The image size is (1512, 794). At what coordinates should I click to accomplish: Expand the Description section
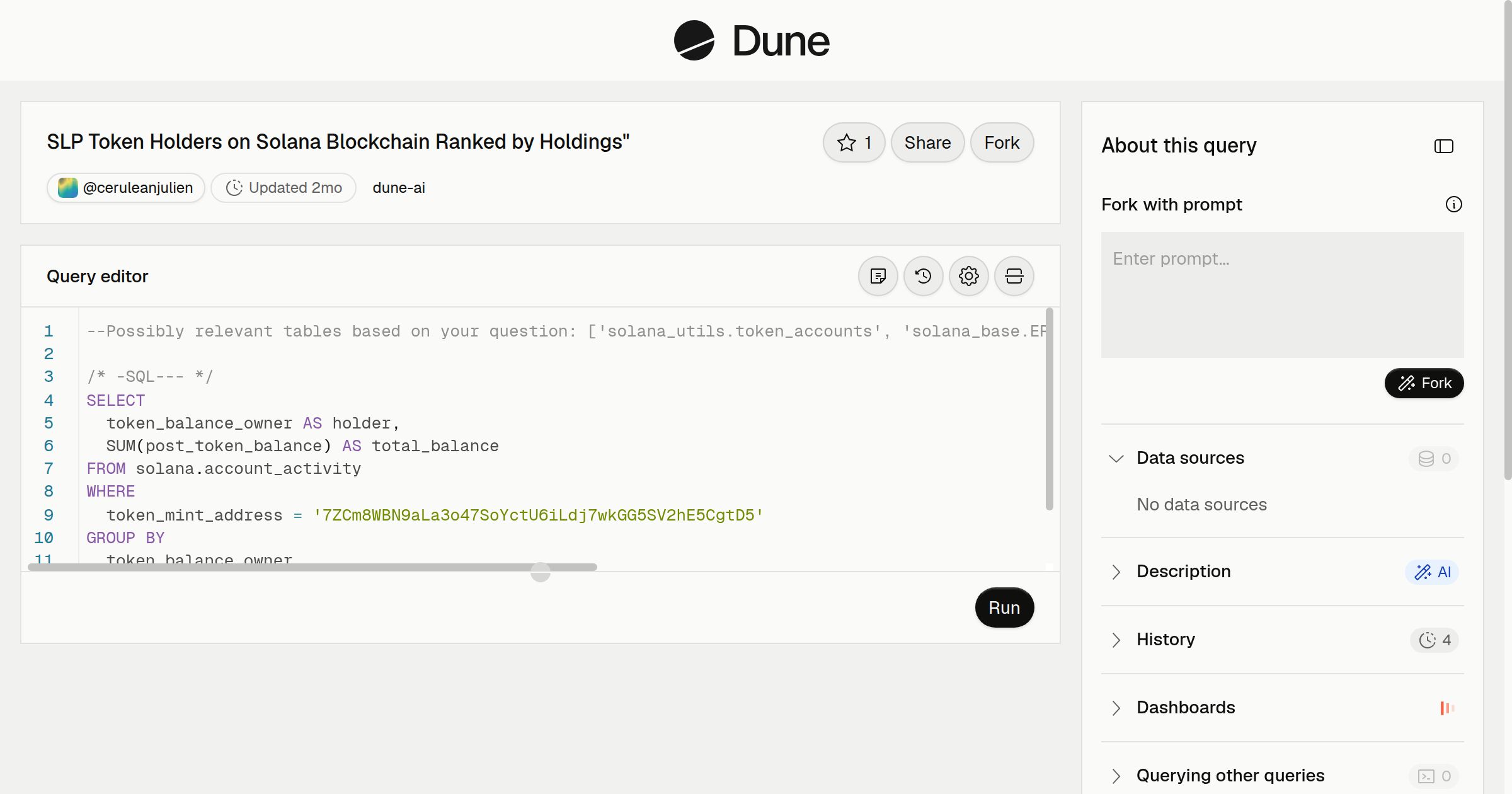[1116, 572]
